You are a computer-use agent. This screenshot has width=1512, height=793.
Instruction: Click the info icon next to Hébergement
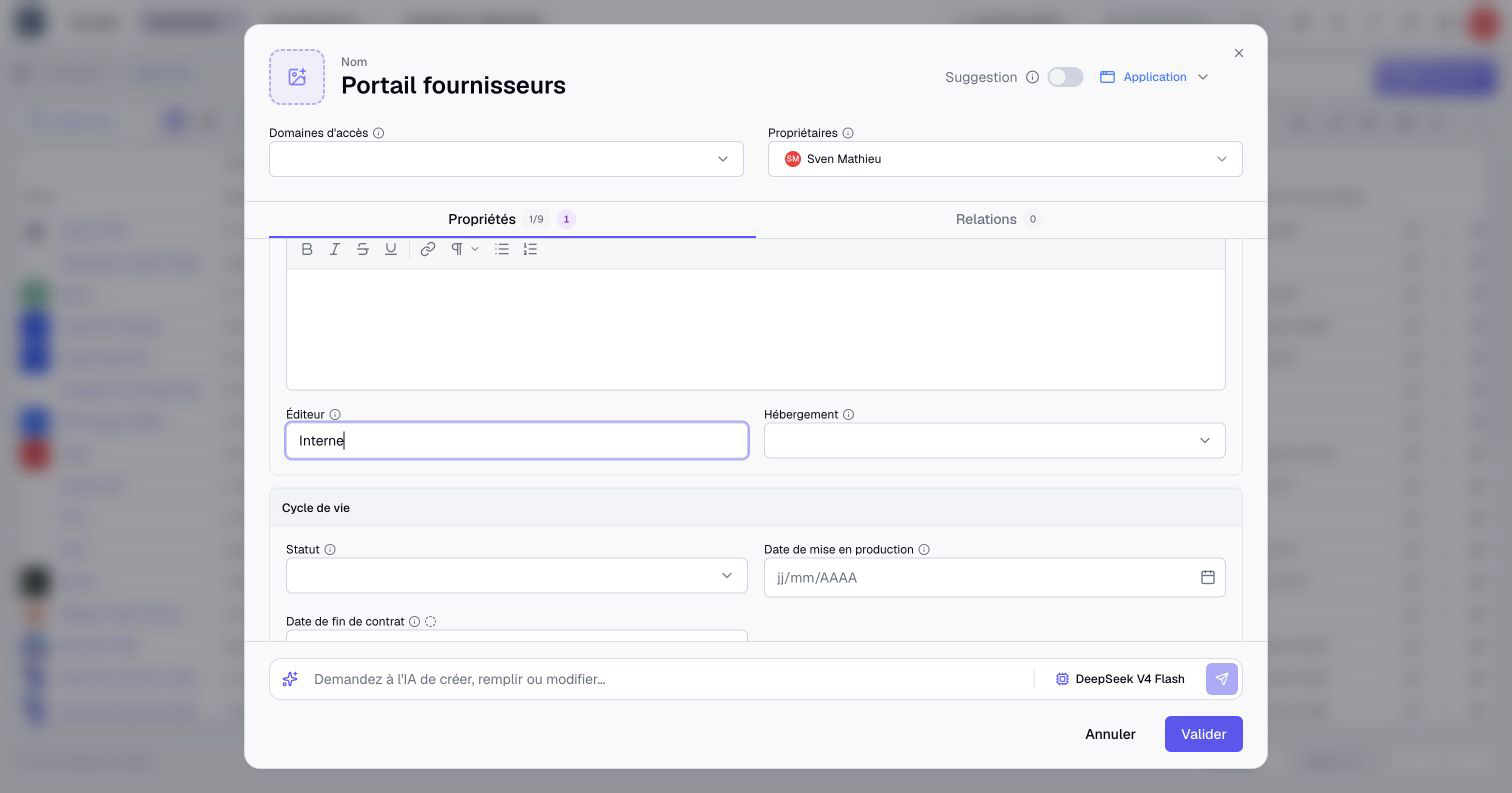coord(848,415)
